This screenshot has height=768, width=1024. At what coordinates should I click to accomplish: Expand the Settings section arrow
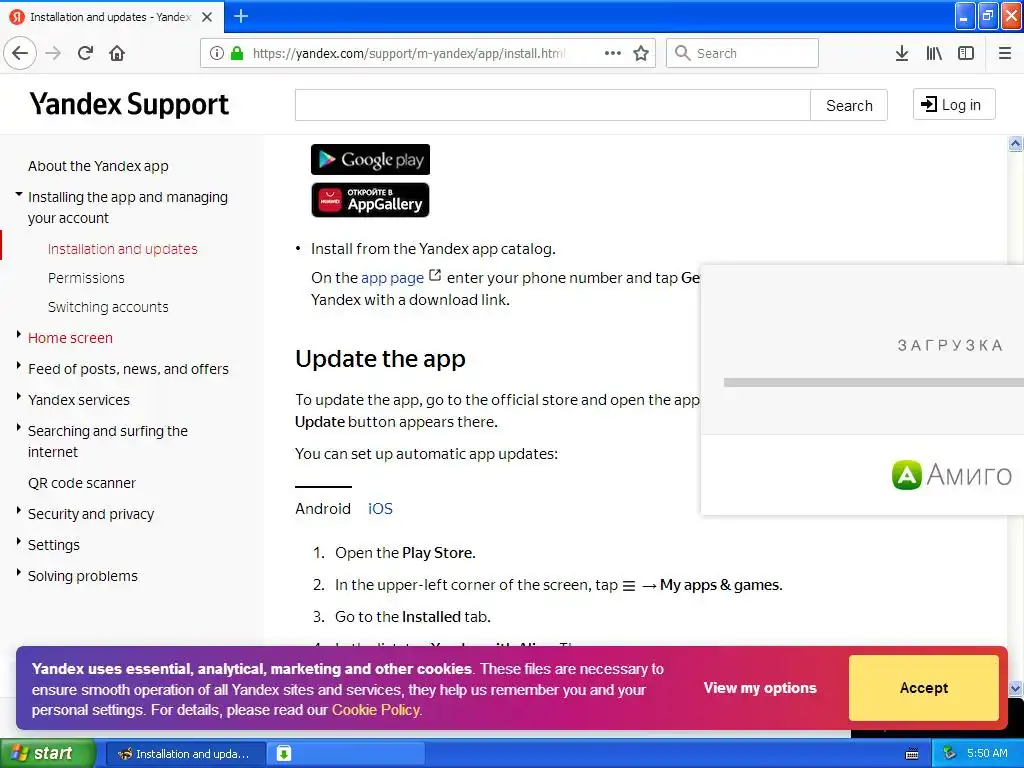19,542
